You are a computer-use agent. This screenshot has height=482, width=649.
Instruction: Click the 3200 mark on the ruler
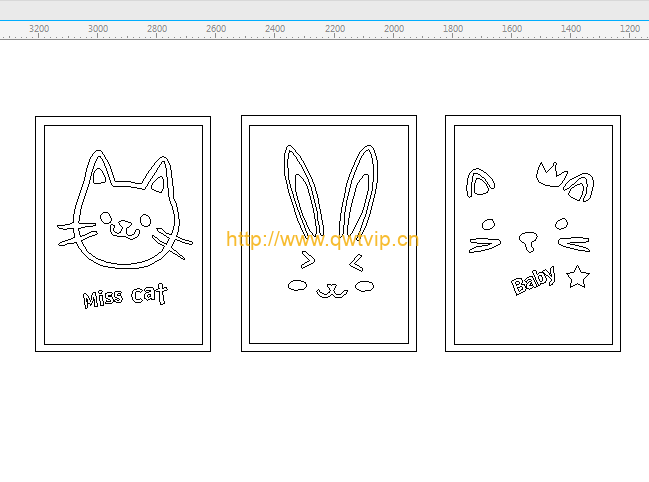point(39,29)
